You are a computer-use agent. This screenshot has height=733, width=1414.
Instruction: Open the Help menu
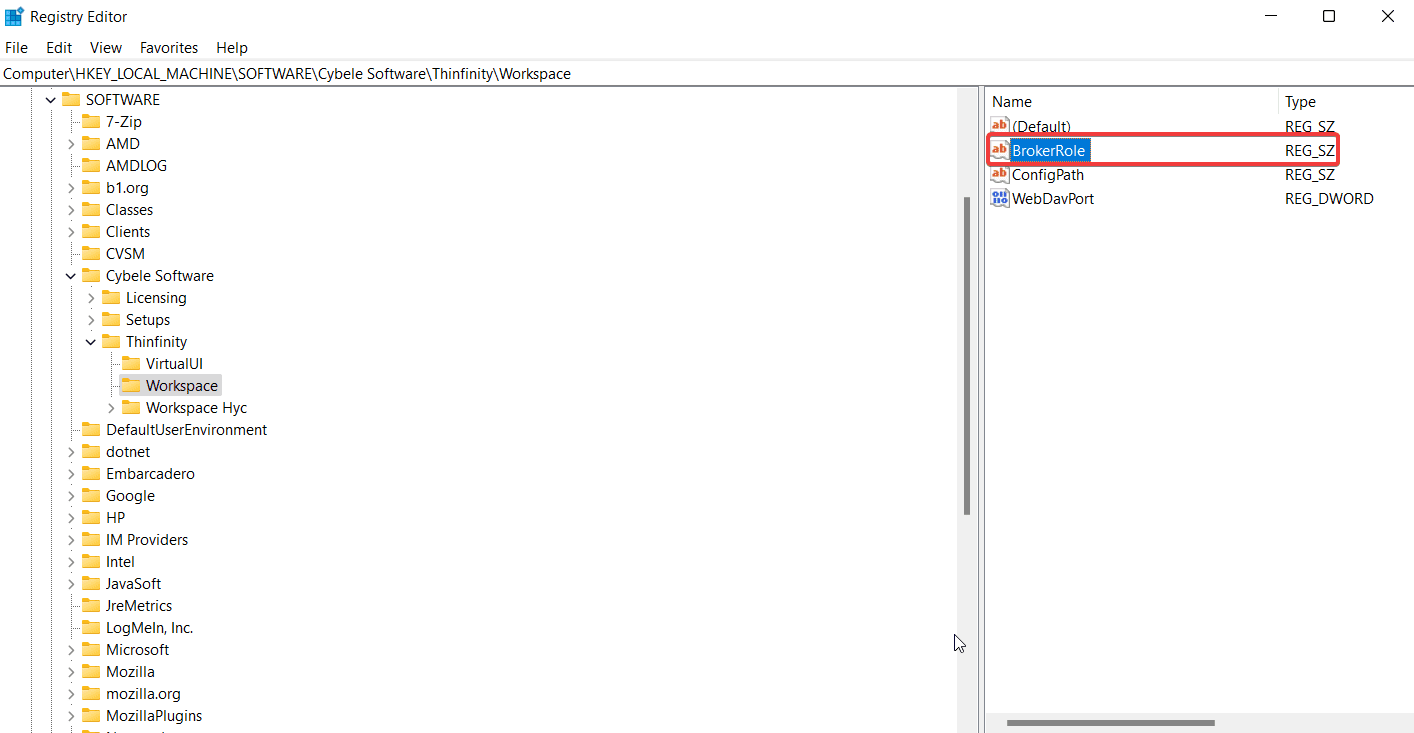(232, 47)
